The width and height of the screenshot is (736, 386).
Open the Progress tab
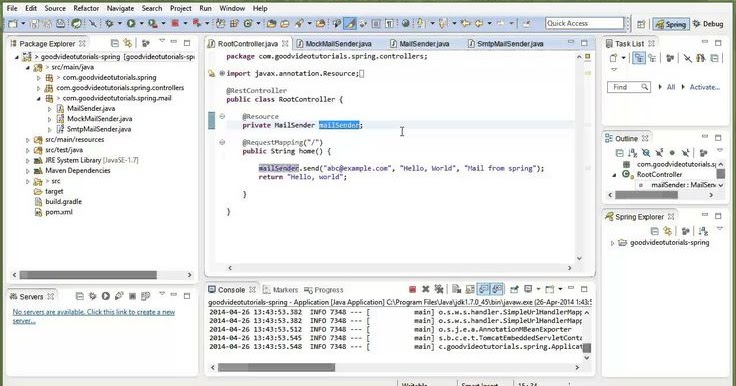pos(324,290)
